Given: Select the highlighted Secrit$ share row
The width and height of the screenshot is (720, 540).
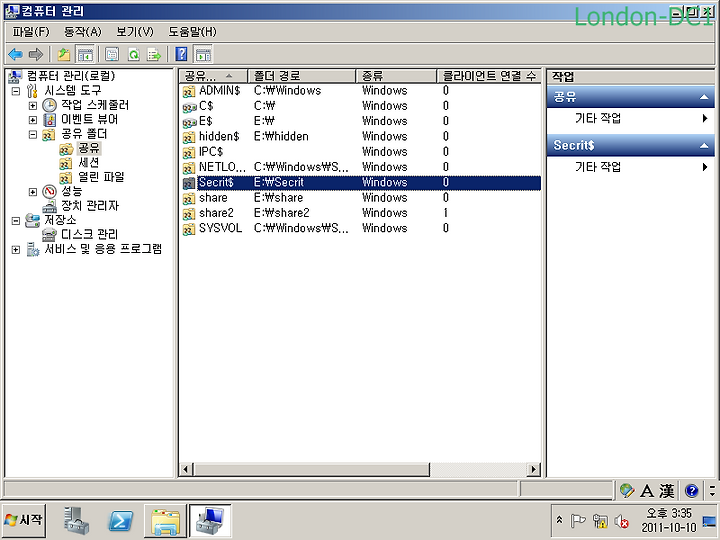Looking at the screenshot, I should pos(360,183).
